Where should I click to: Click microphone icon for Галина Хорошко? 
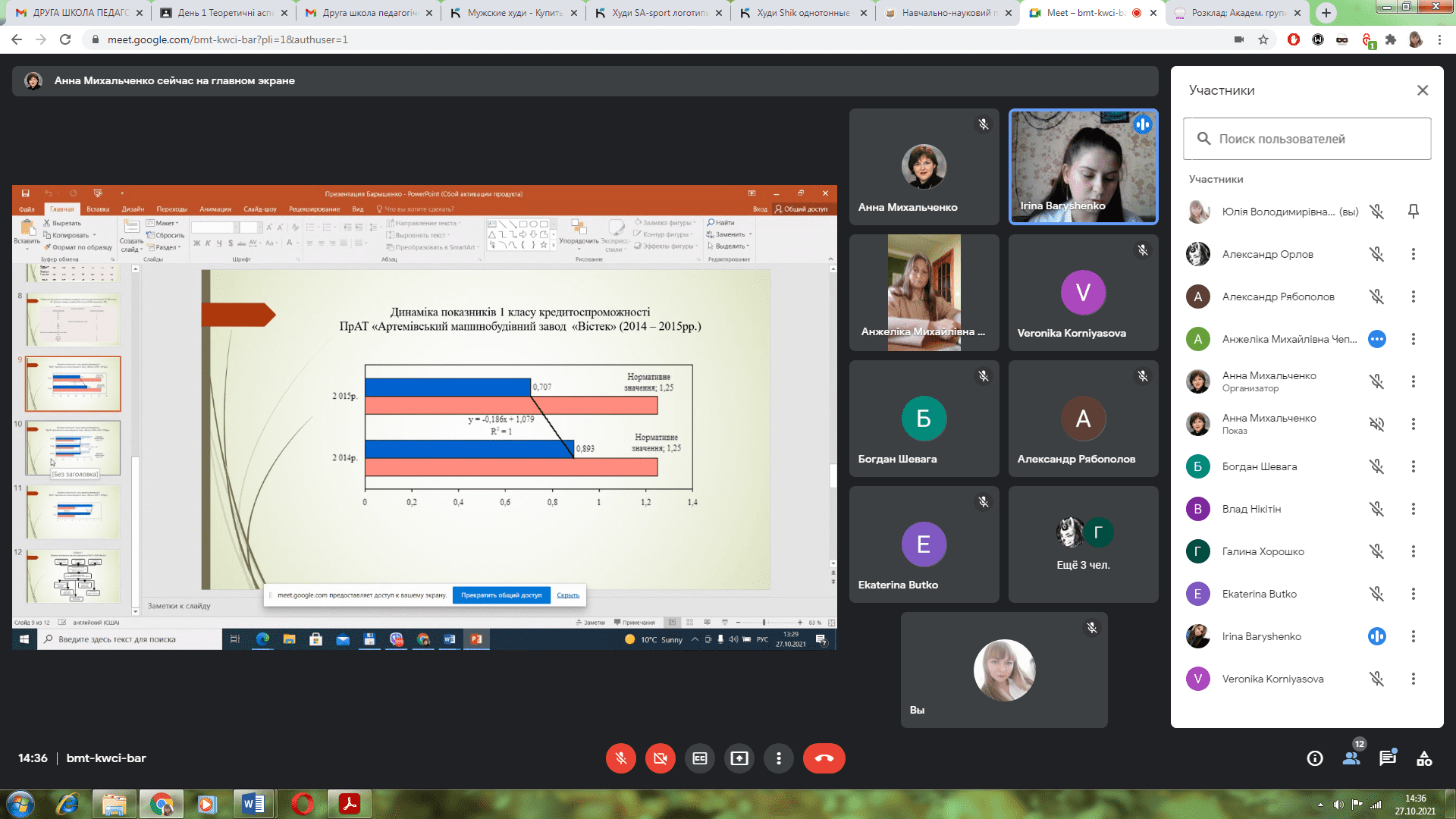coord(1377,551)
